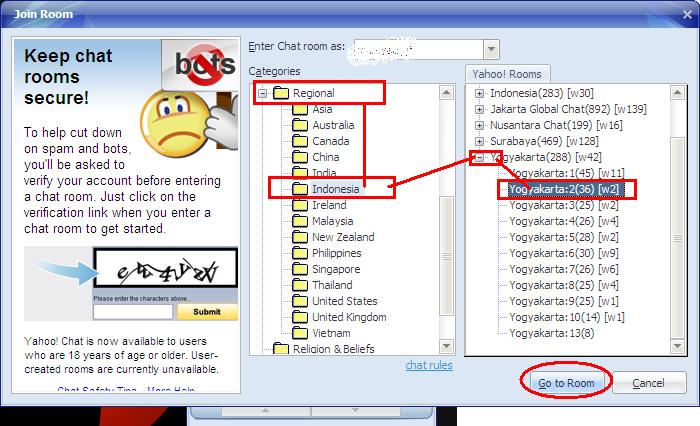Viewport: 700px width, 426px height.
Task: Select the India folder icon
Action: tap(300, 173)
